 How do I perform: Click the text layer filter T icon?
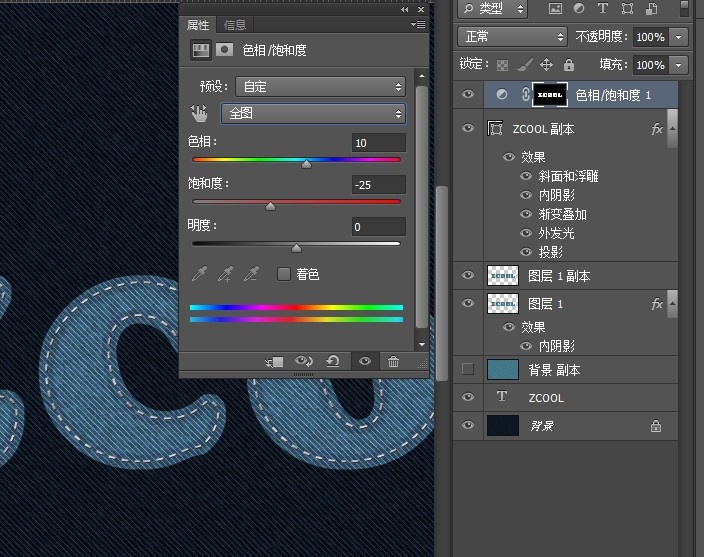pos(604,9)
